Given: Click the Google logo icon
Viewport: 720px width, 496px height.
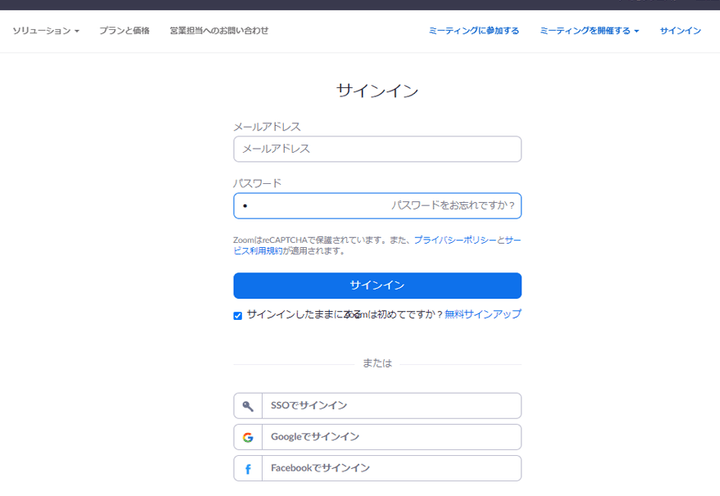Looking at the screenshot, I should pyautogui.click(x=248, y=437).
